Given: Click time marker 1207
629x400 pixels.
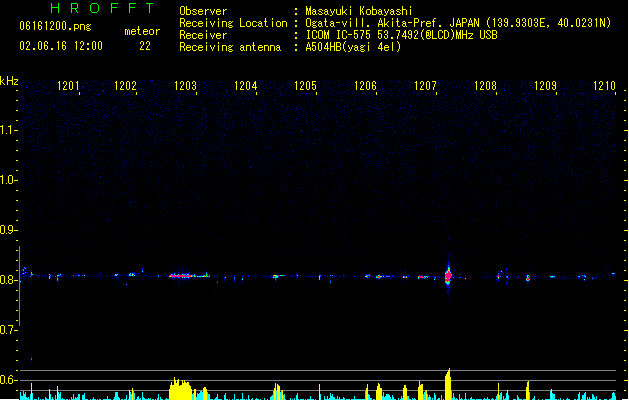Looking at the screenshot, I should click(425, 86).
